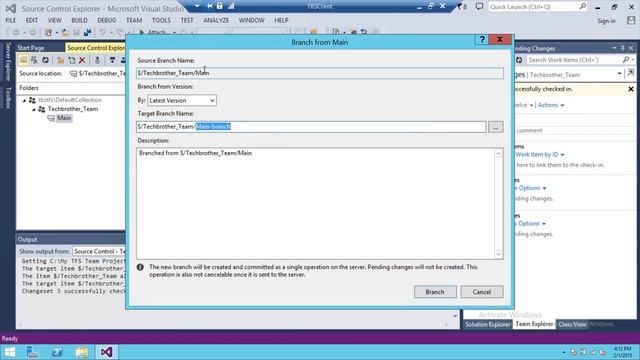Open the Work Item by ID dropdown
The image size is (640, 360).
pos(540,155)
